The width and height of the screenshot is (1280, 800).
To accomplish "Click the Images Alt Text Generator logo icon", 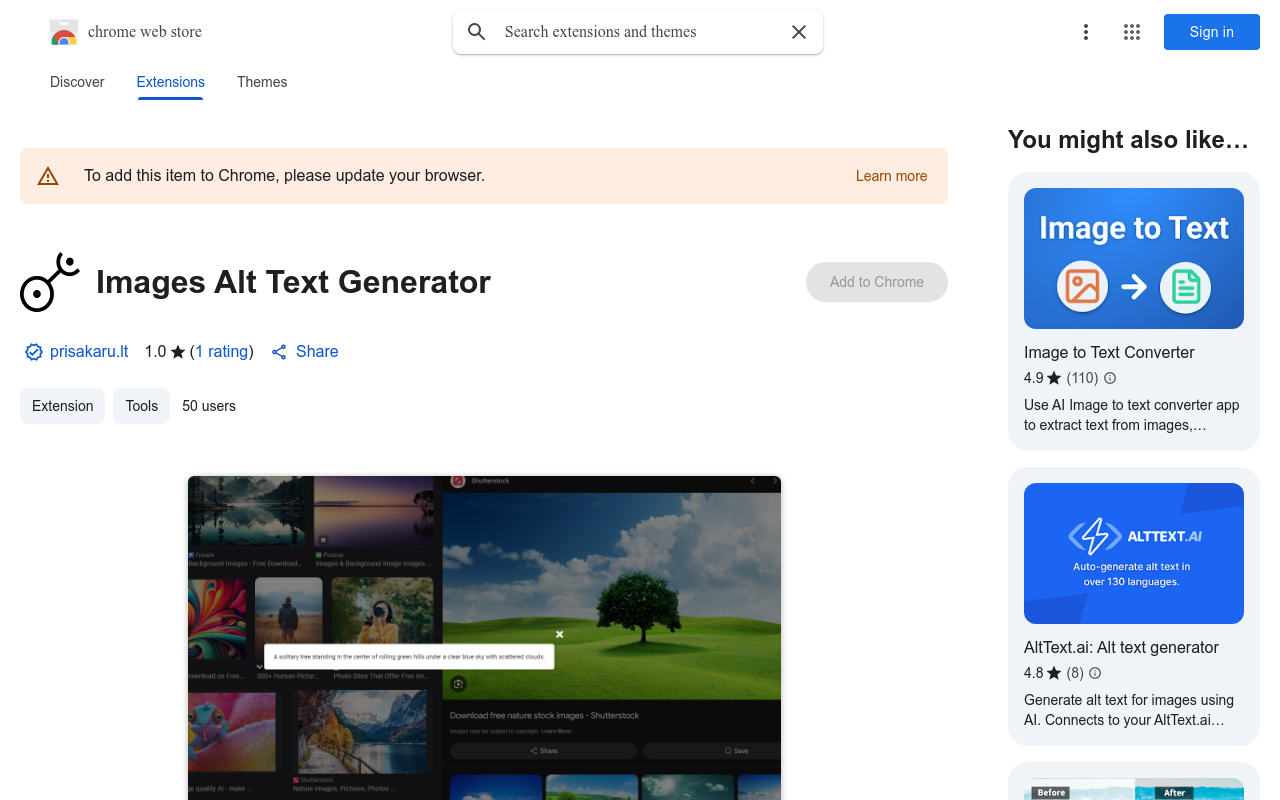I will click(50, 282).
